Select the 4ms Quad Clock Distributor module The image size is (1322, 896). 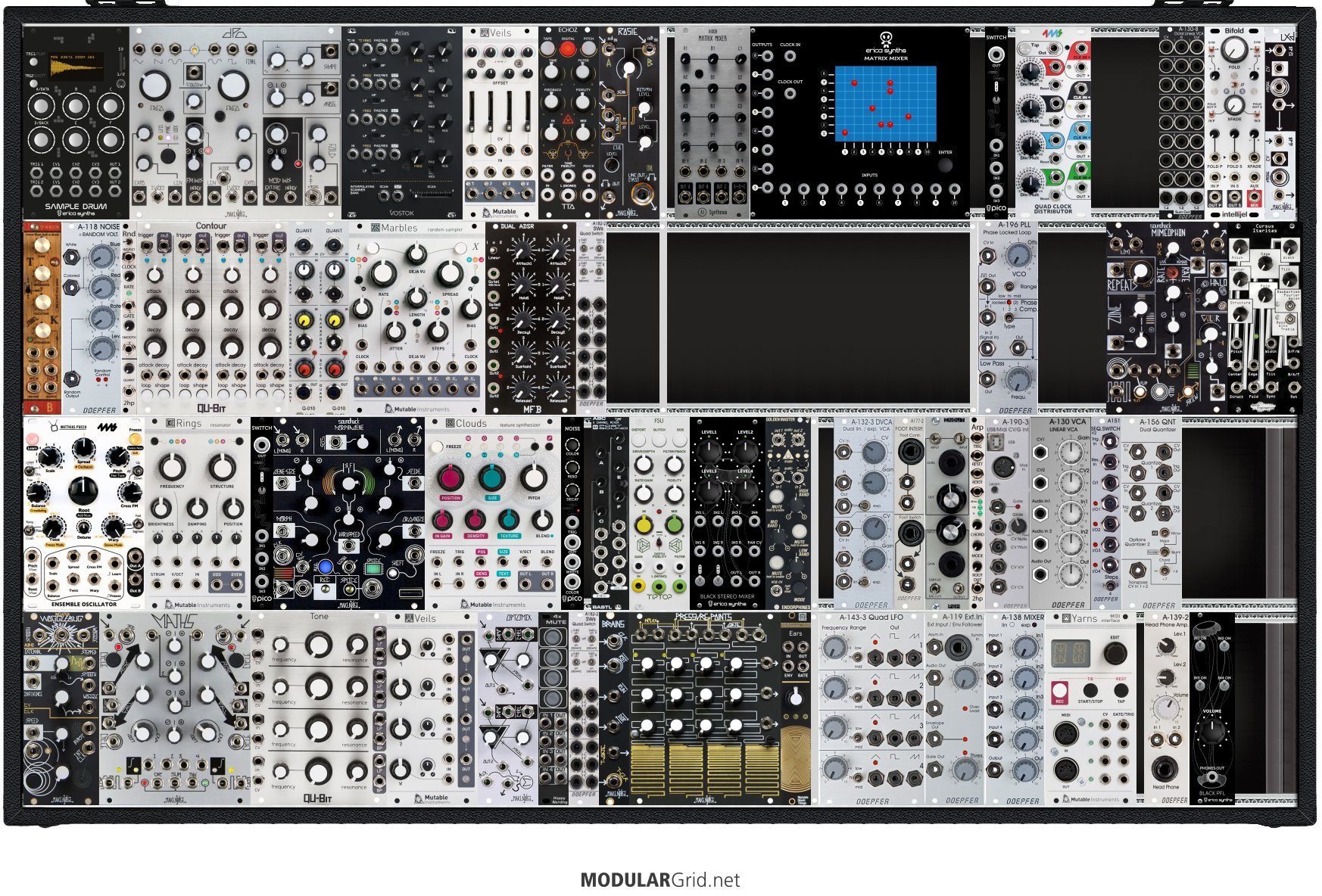click(1053, 123)
